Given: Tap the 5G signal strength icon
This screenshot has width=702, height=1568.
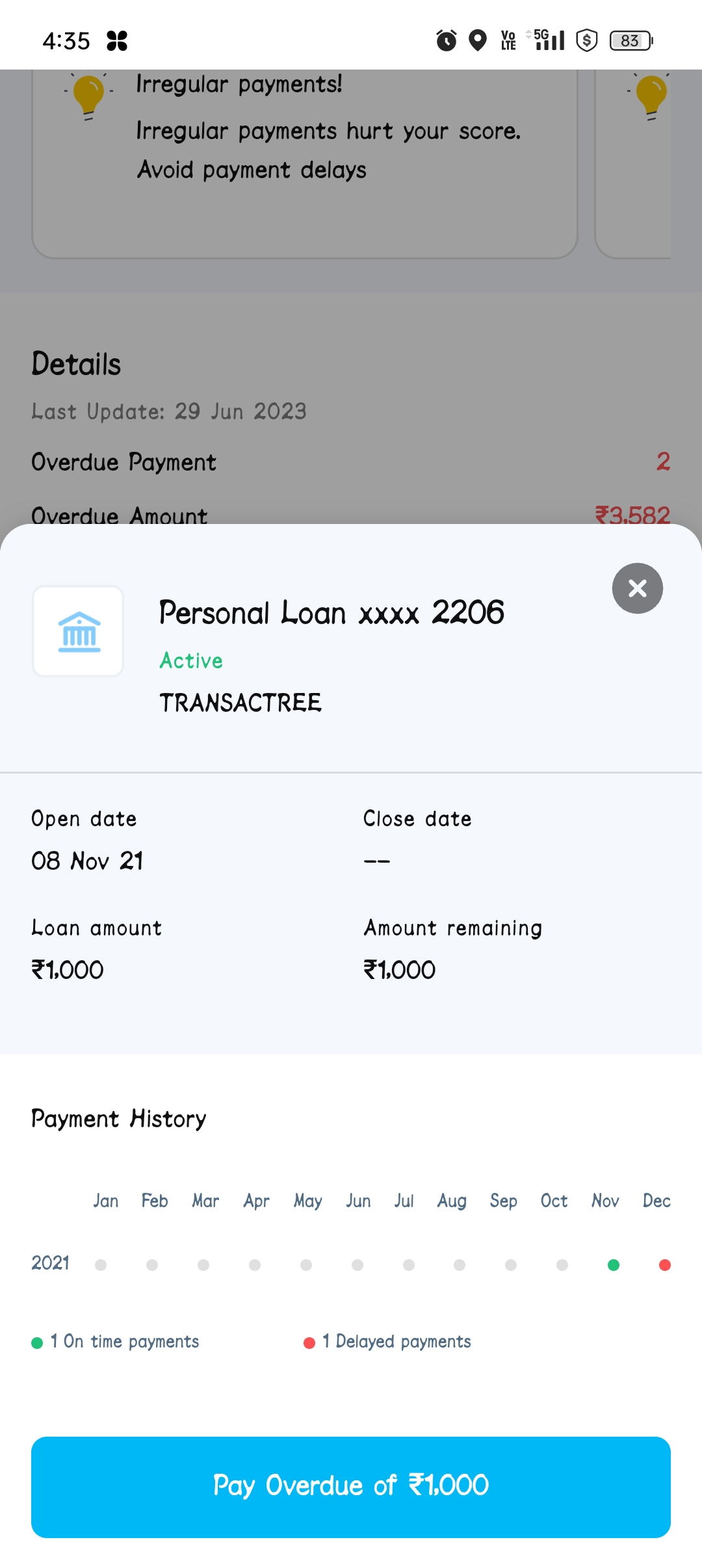Looking at the screenshot, I should (x=548, y=40).
